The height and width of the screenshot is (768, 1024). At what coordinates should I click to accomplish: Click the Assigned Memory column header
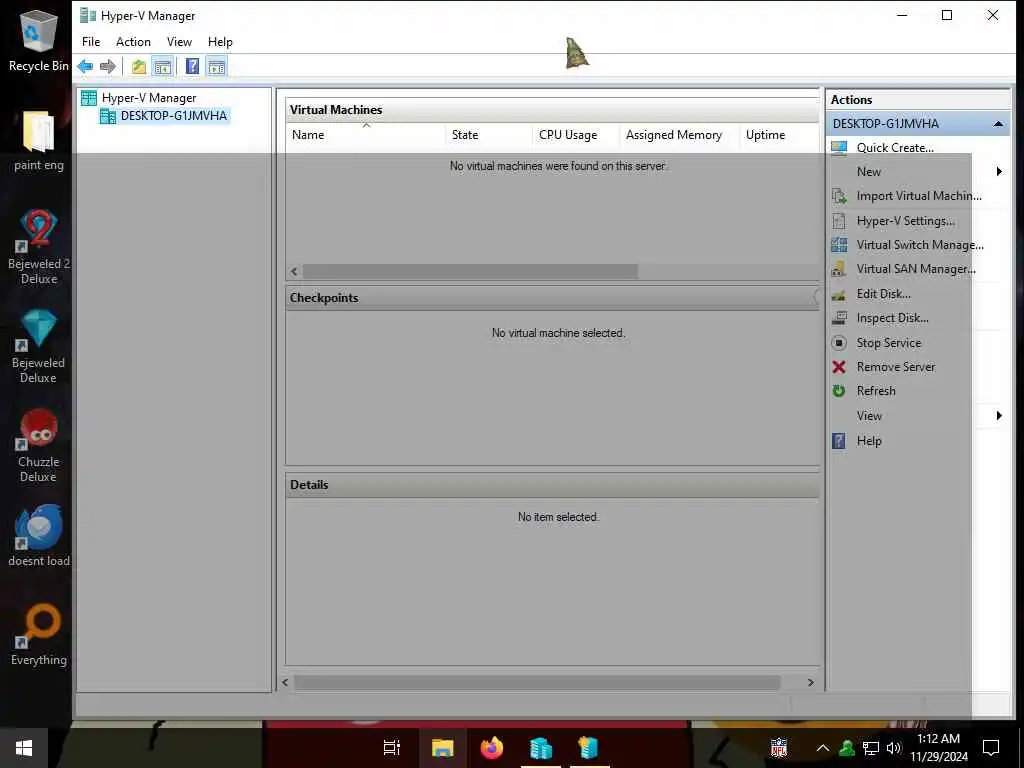tap(679, 135)
